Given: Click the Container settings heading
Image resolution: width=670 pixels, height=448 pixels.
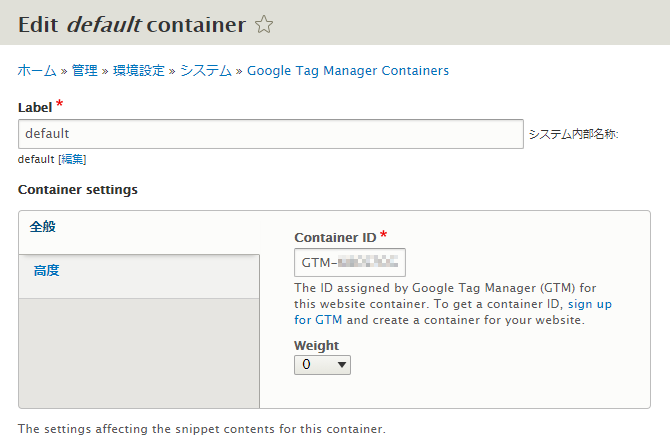Looking at the screenshot, I should [x=78, y=190].
